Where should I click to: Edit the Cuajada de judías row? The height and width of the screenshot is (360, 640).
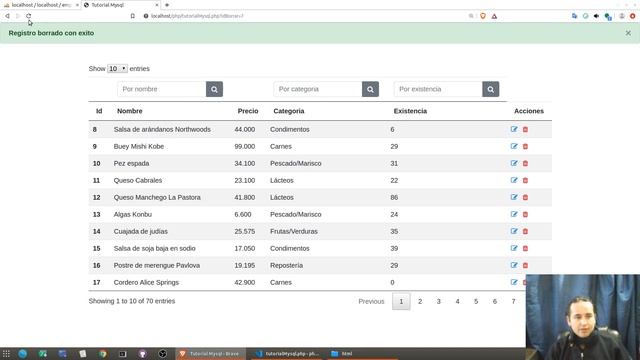[514, 231]
